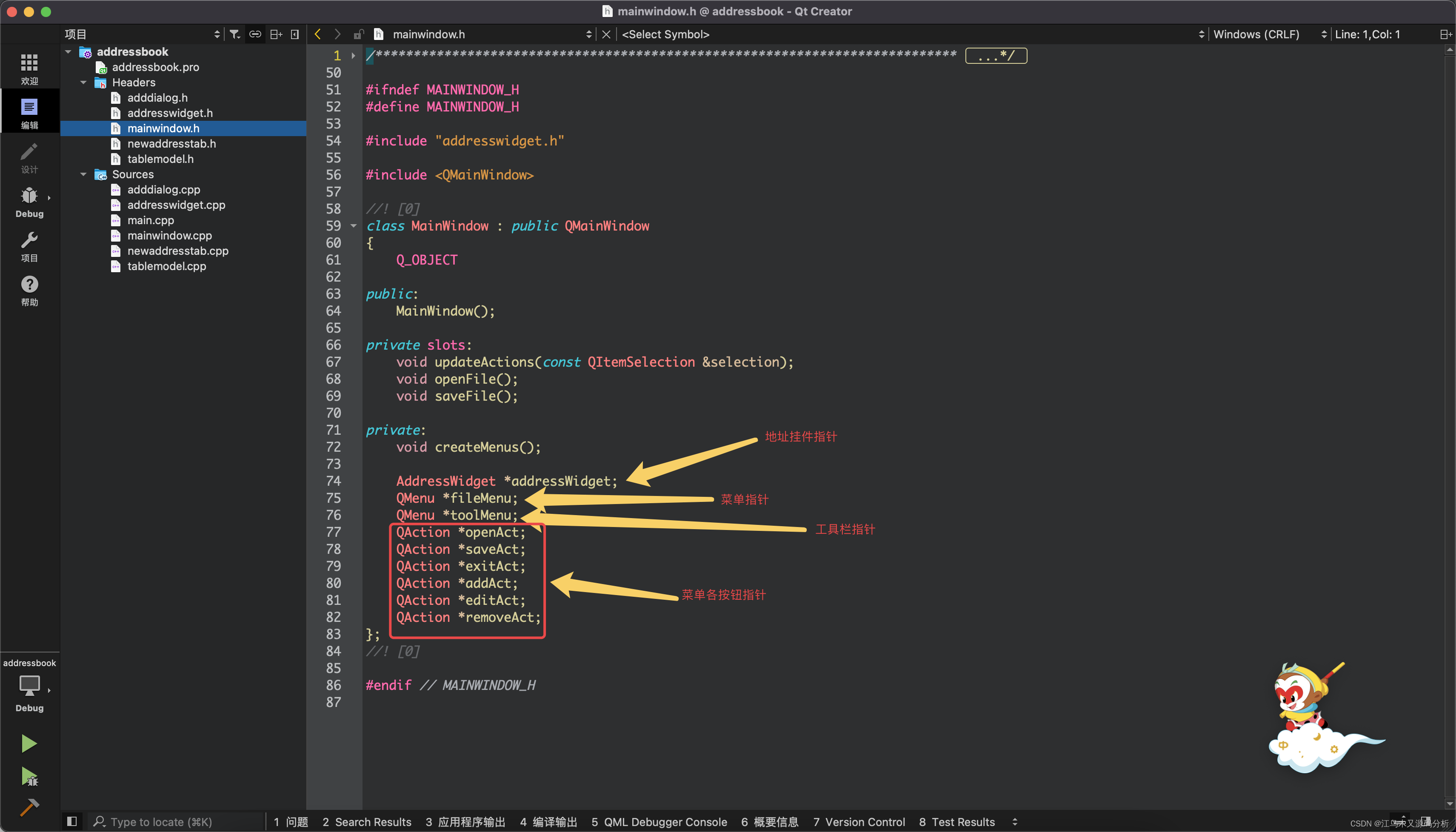Click the green Run button
Viewport: 1456px width, 832px height.
coord(29,743)
